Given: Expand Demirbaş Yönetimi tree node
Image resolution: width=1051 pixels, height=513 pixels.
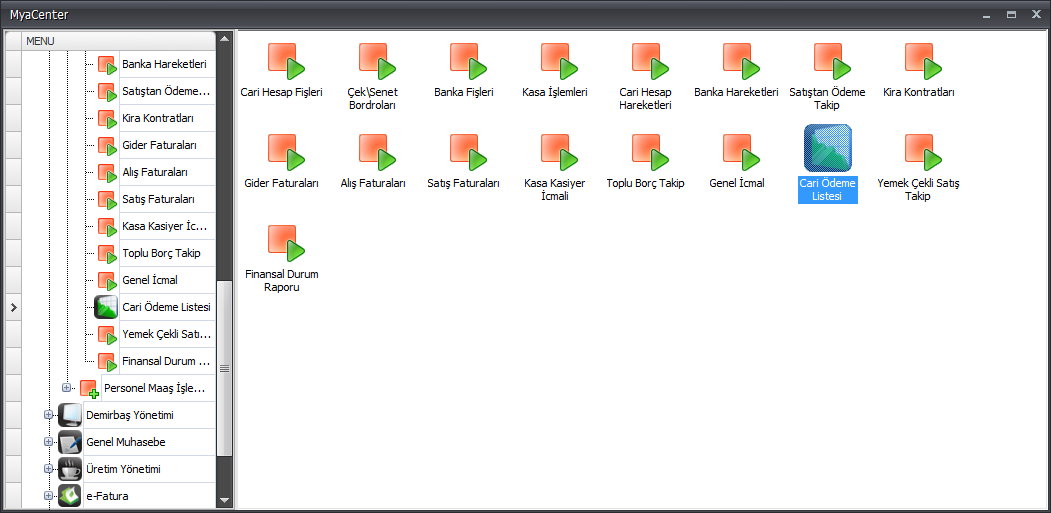Looking at the screenshot, I should [48, 414].
